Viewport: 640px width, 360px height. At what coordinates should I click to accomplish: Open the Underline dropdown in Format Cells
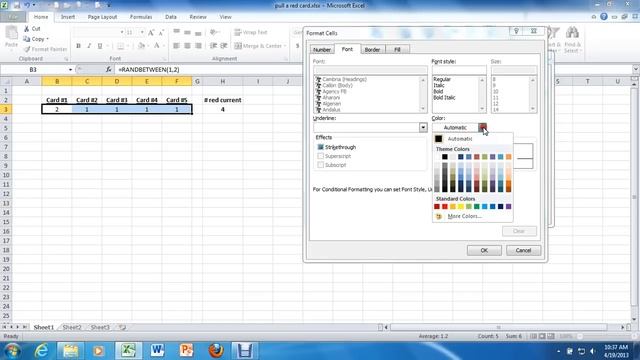(423, 127)
